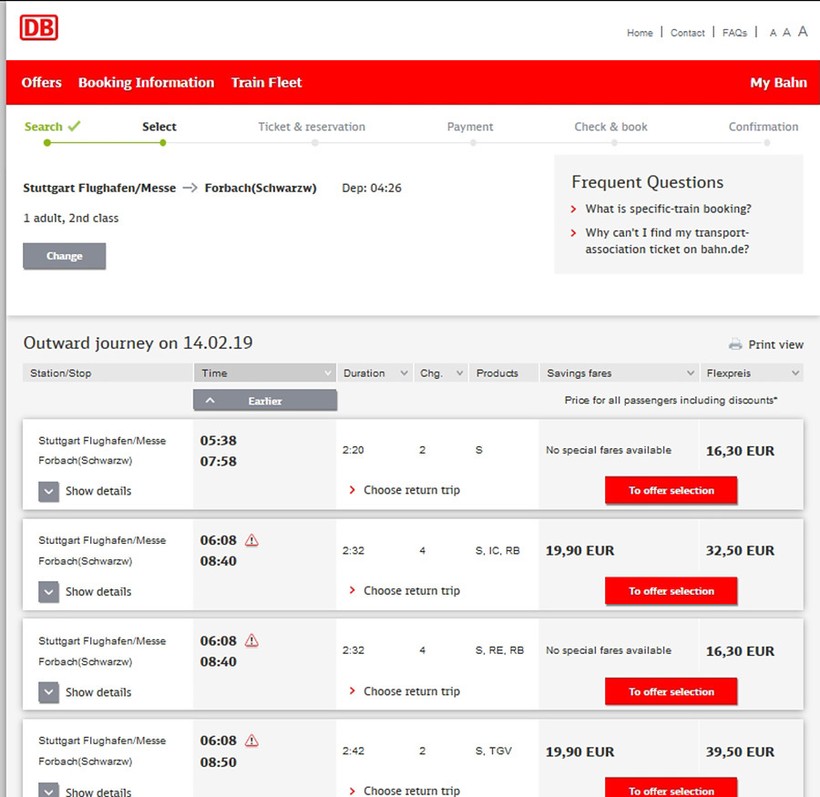
Task: Click the DB logo icon
Action: coord(39,28)
